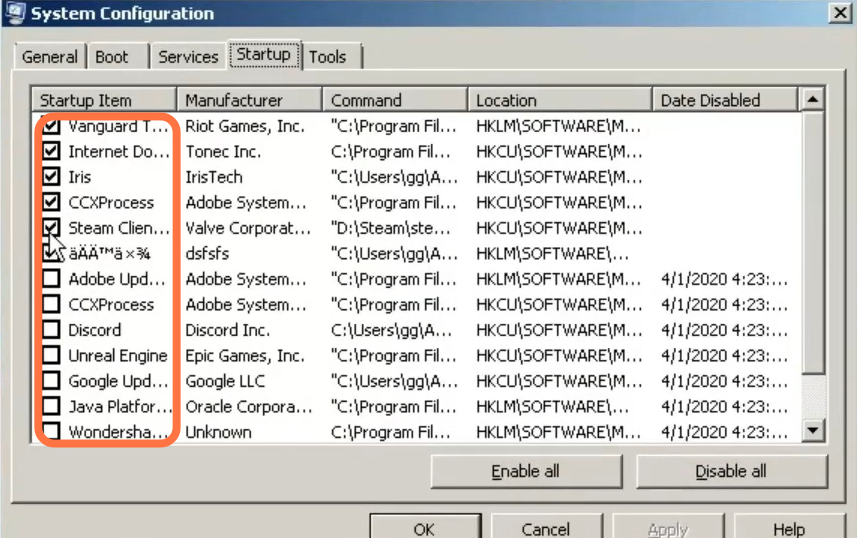The image size is (857, 538).
Task: Click the scroll up arrow of the list
Action: [x=813, y=100]
